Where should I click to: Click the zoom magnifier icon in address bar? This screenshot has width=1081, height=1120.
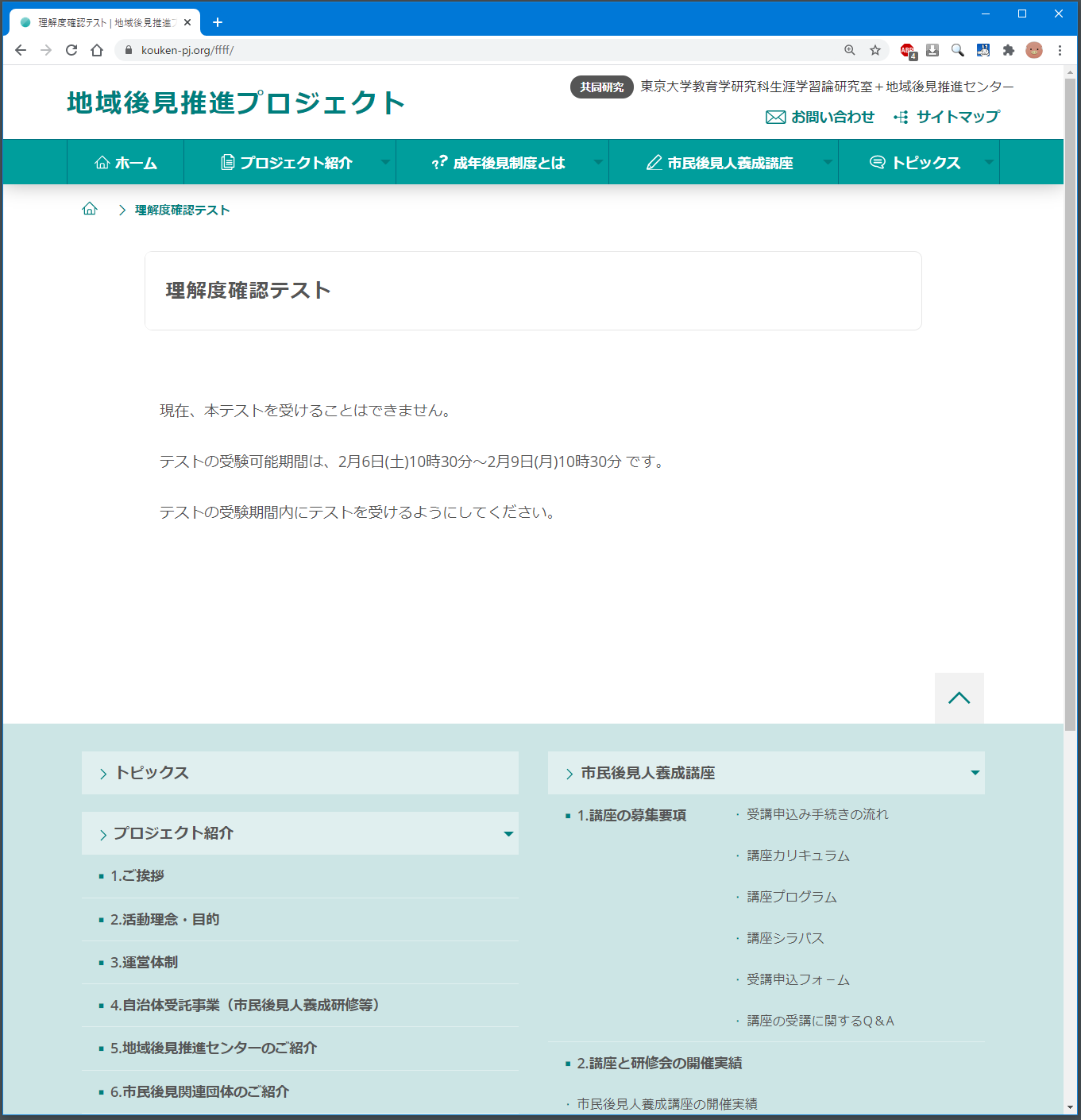850,50
